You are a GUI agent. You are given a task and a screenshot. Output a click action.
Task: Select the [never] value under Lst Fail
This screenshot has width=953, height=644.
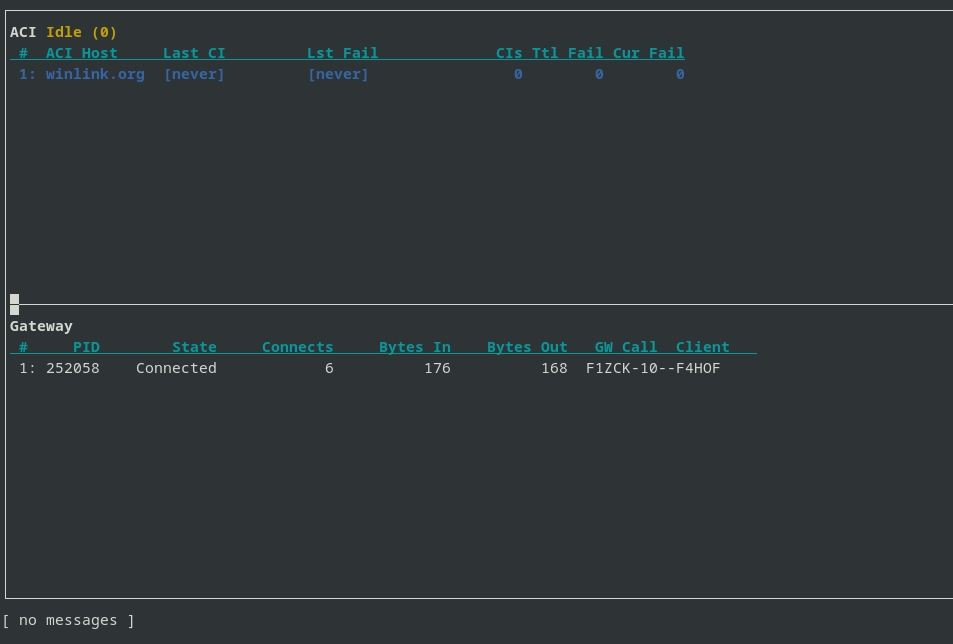click(x=338, y=74)
